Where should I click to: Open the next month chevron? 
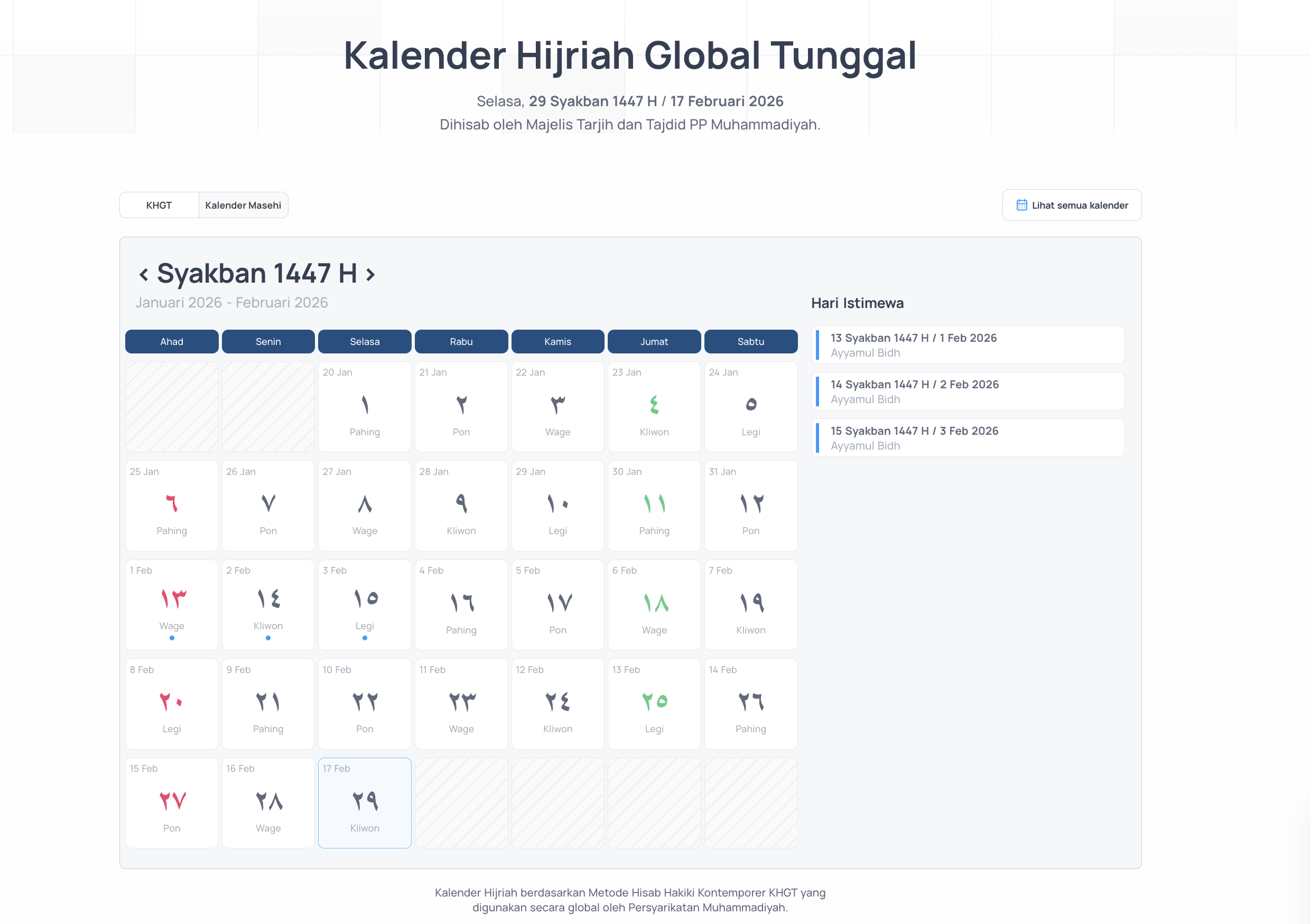(371, 273)
